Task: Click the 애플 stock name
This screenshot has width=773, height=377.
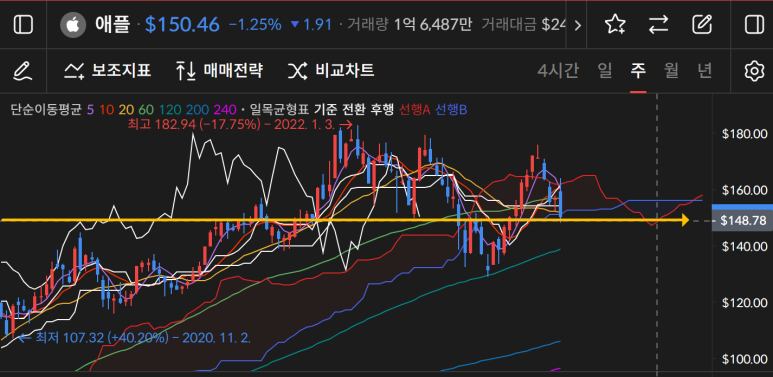Action: 113,25
